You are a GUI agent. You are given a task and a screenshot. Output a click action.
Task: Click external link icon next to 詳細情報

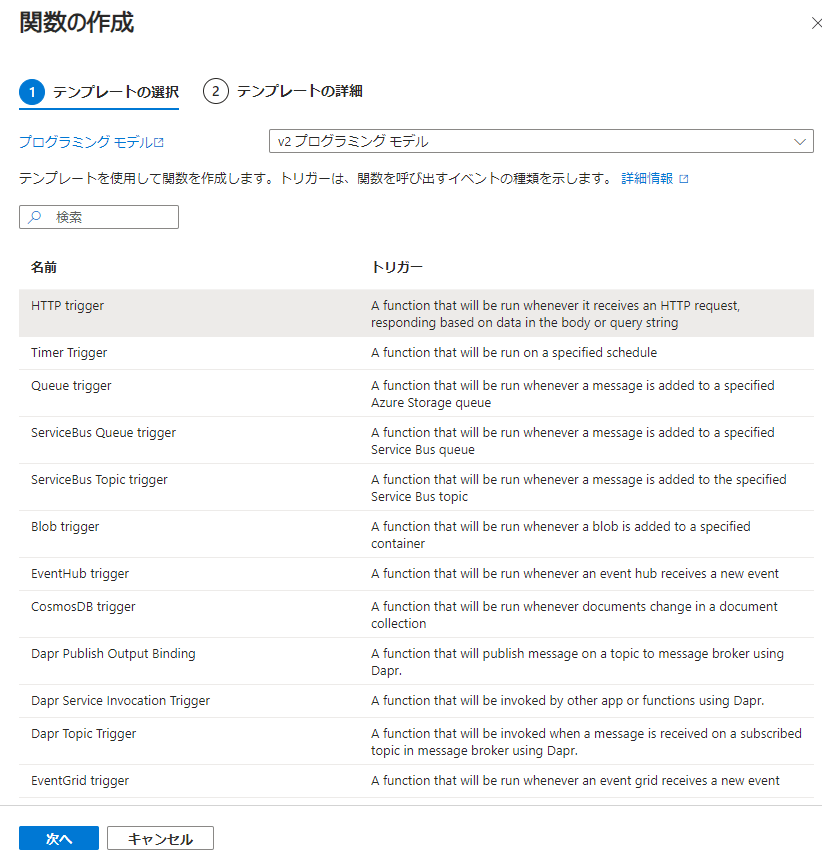[684, 179]
